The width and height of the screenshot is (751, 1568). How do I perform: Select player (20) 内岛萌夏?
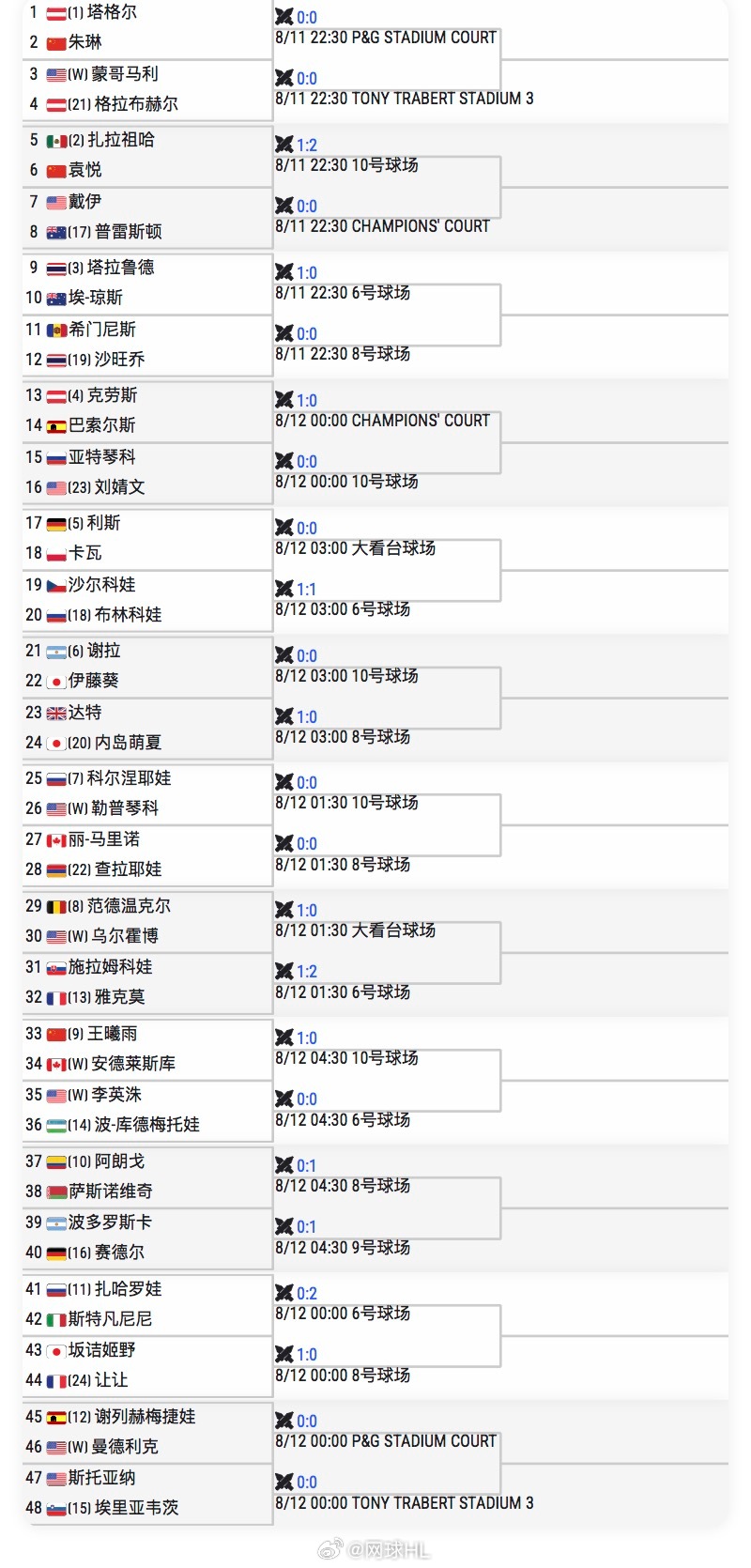point(115,743)
